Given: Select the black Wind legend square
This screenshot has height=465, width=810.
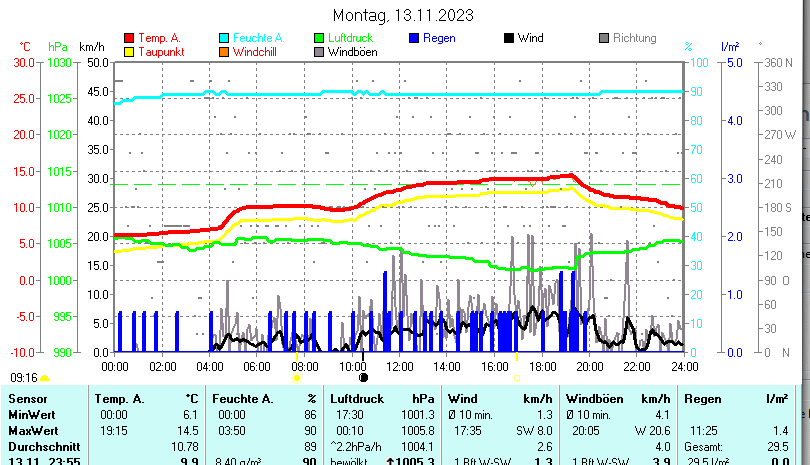Looking at the screenshot, I should click(509, 38).
